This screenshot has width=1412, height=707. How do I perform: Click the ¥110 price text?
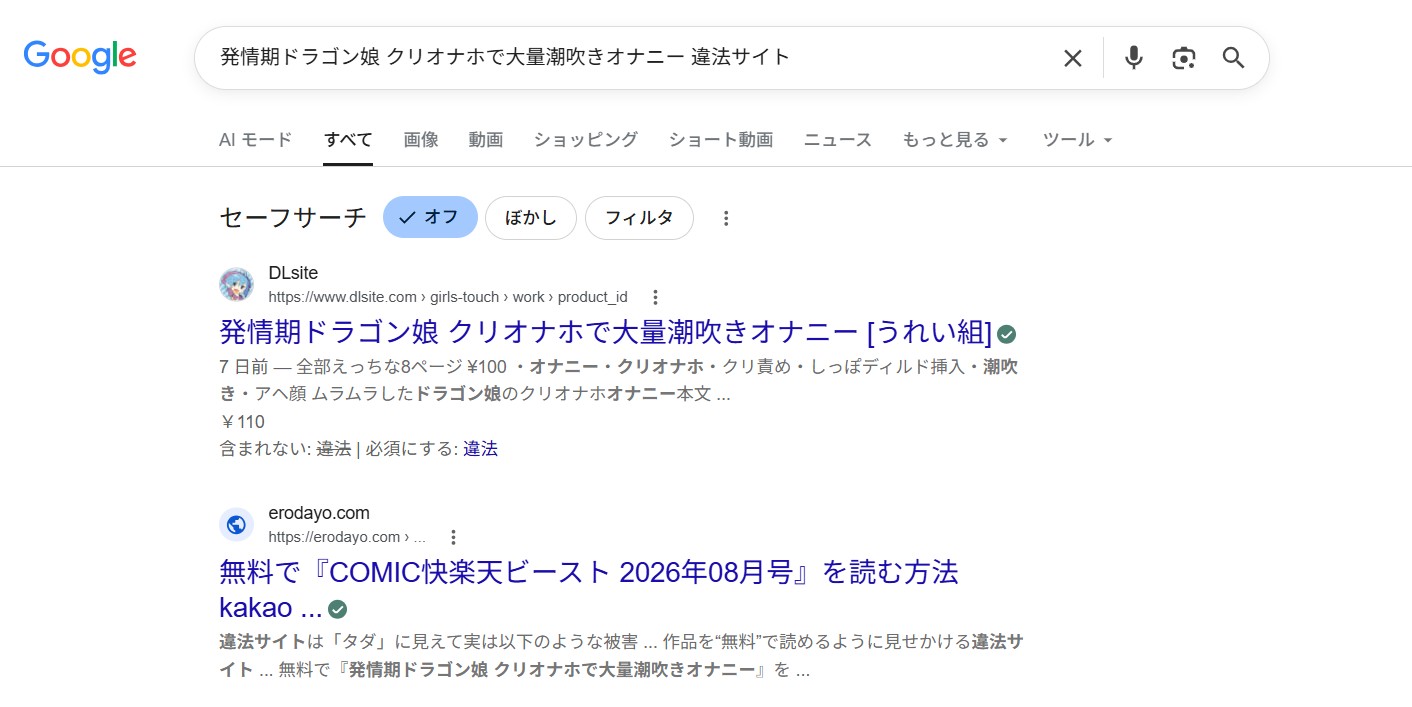[x=242, y=422]
